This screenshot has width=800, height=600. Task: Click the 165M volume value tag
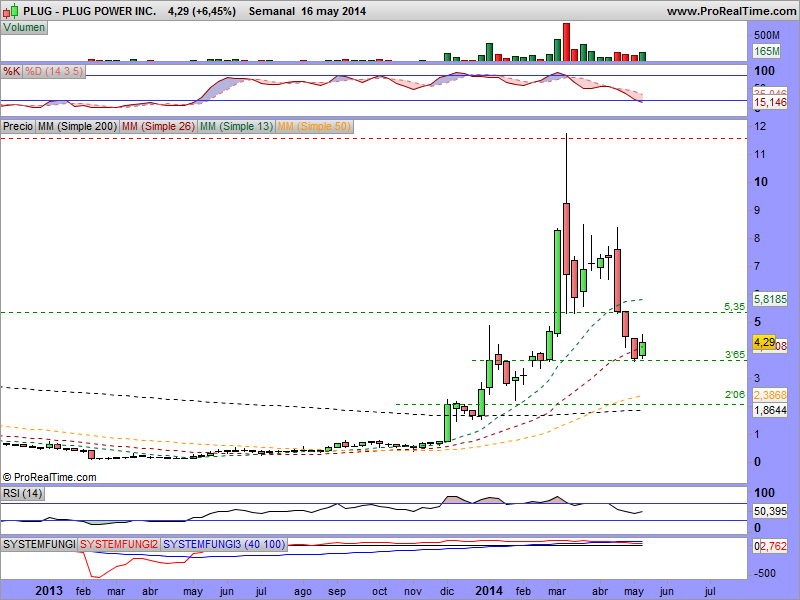[766, 51]
